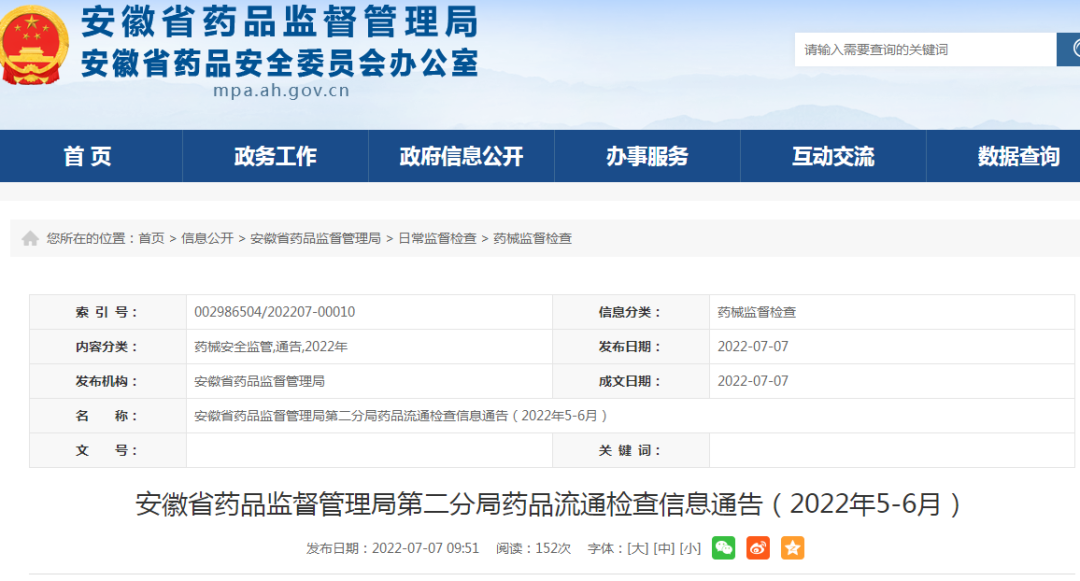Open the 政务工作 navigation menu
Screen dimensions: 1080x581
[275, 156]
